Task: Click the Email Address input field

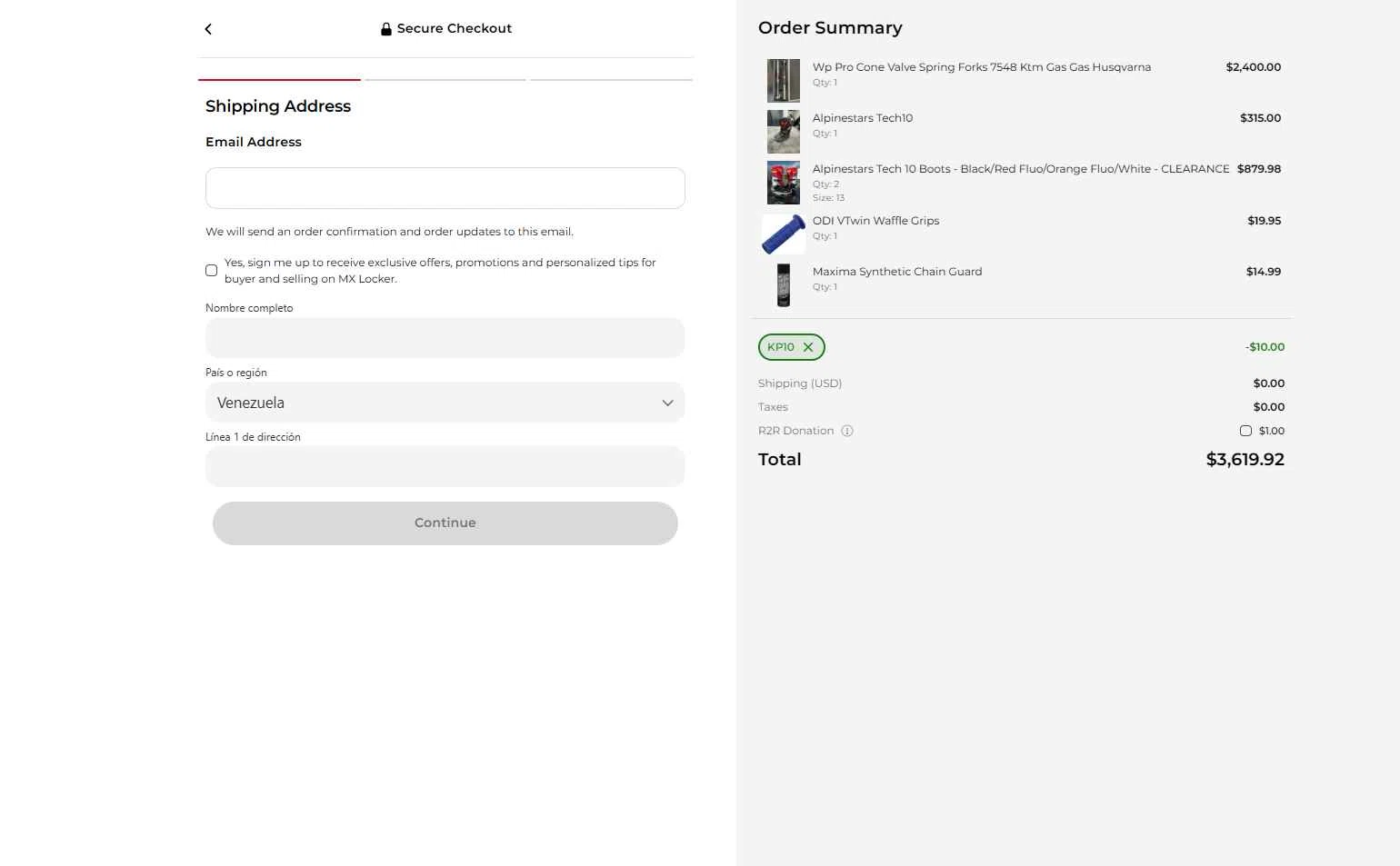Action: tap(445, 188)
